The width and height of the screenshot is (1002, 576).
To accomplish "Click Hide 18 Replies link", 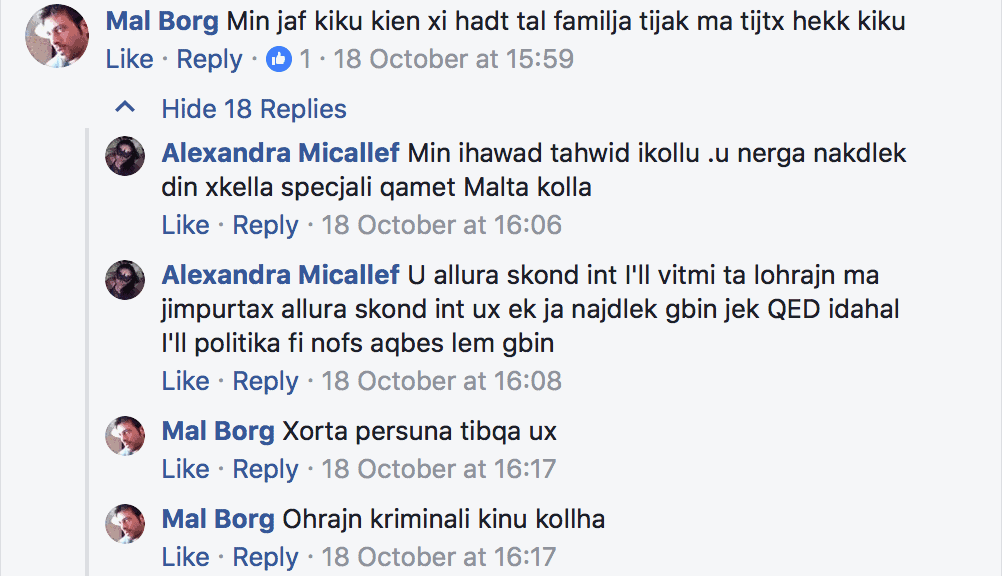I will coord(254,108).
